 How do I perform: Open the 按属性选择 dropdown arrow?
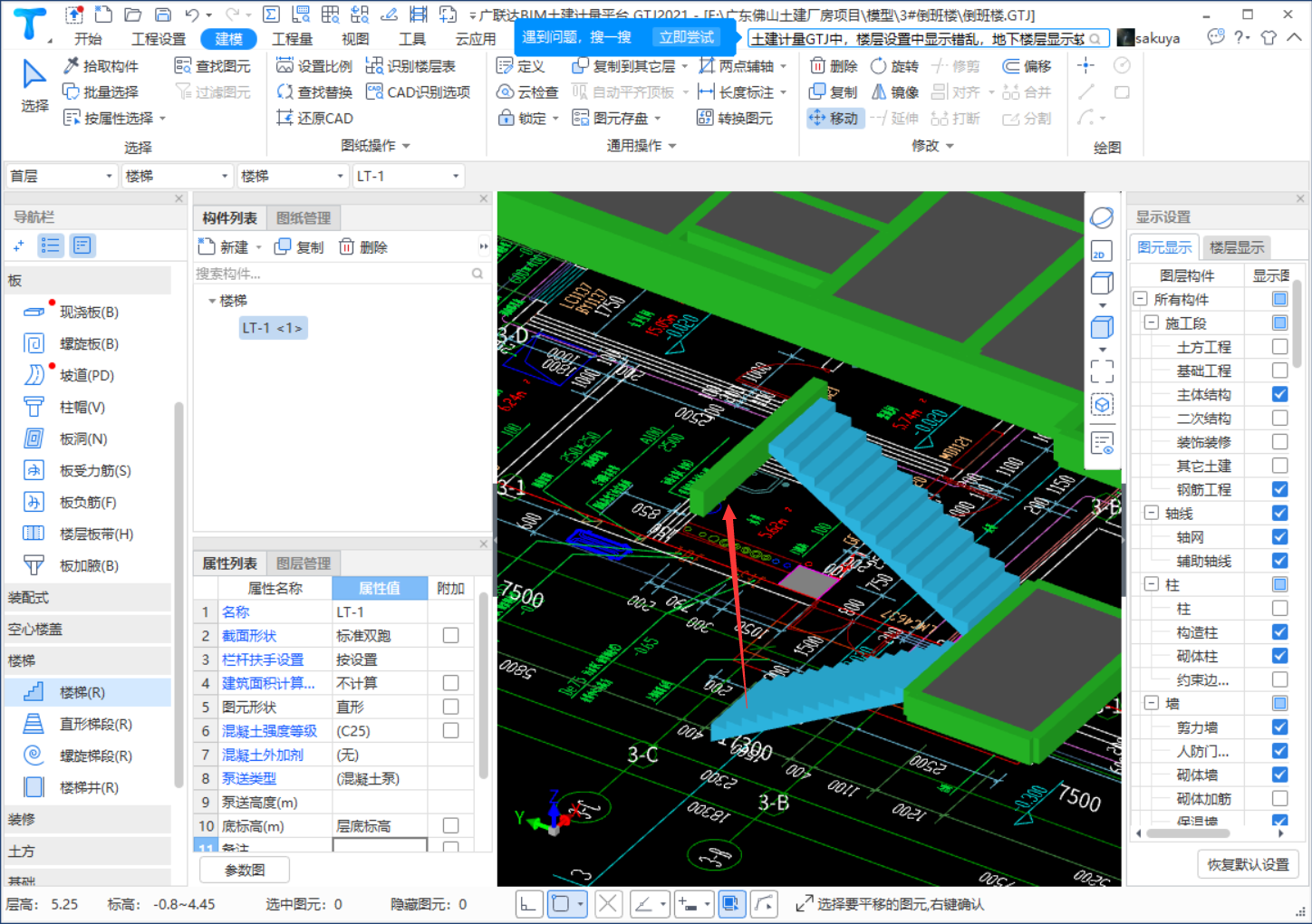(x=162, y=118)
